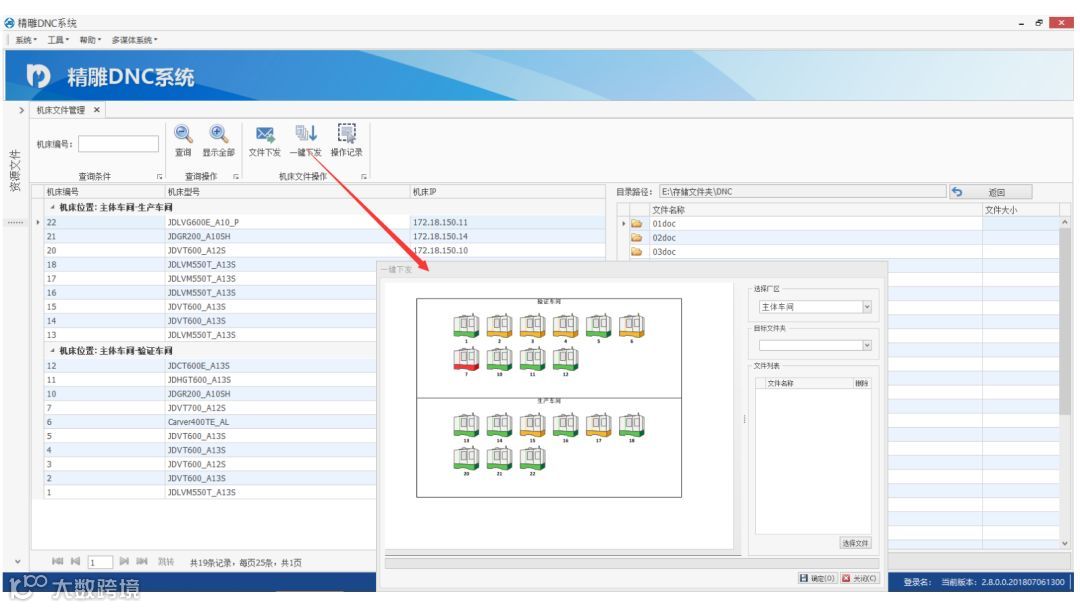Select machine 13 in 生产车间 layout
The width and height of the screenshot is (1080, 608).
click(x=466, y=424)
